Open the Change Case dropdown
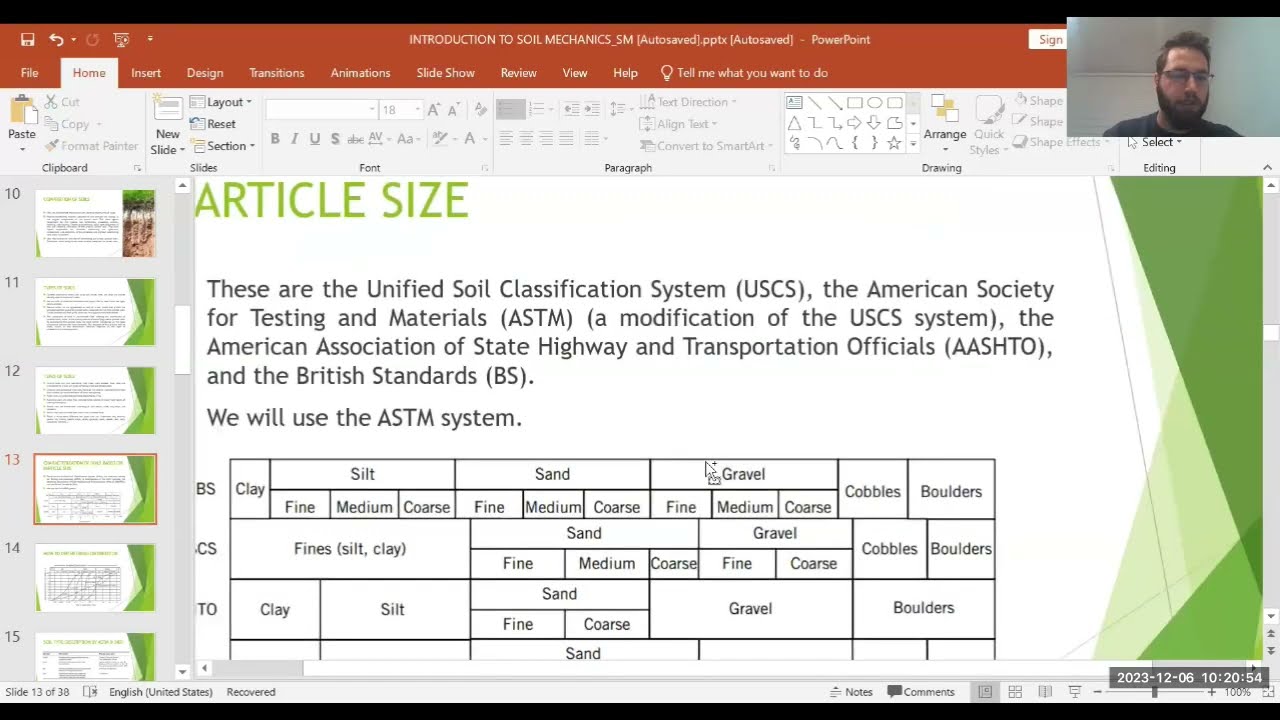The image size is (1280, 720). (410, 139)
